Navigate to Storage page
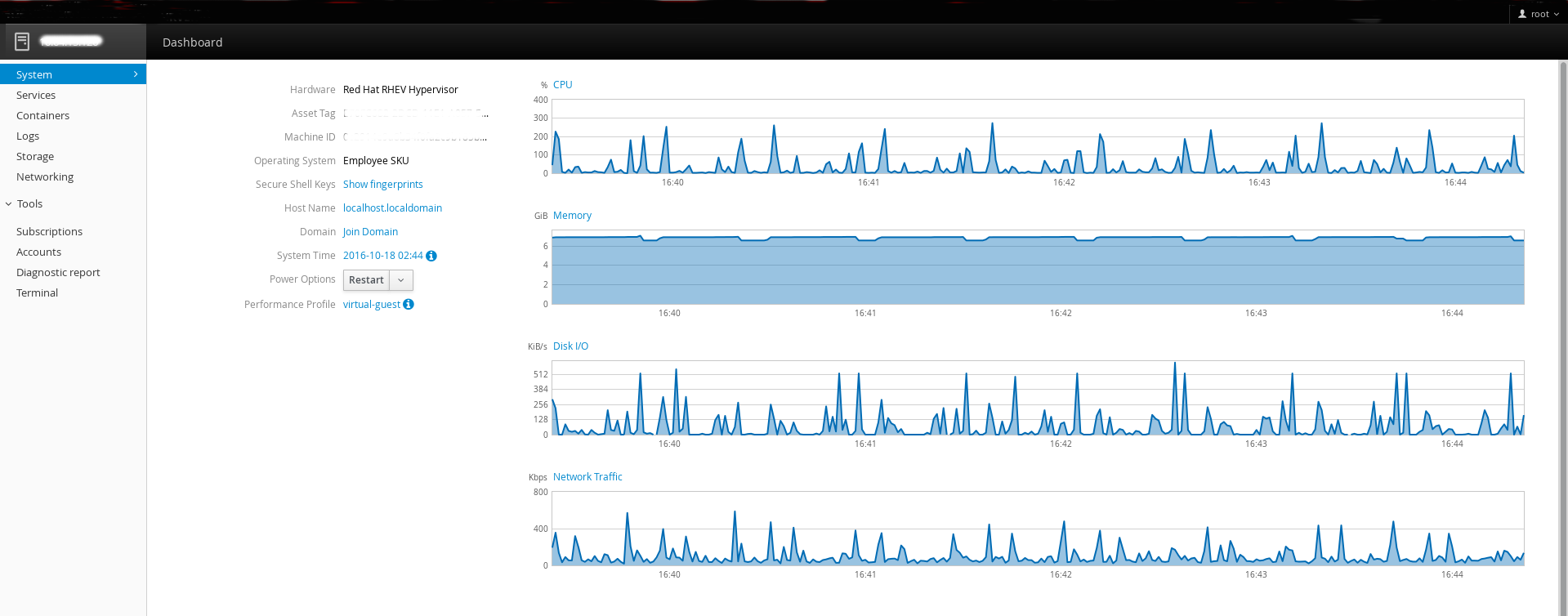The image size is (1568, 616). point(35,157)
